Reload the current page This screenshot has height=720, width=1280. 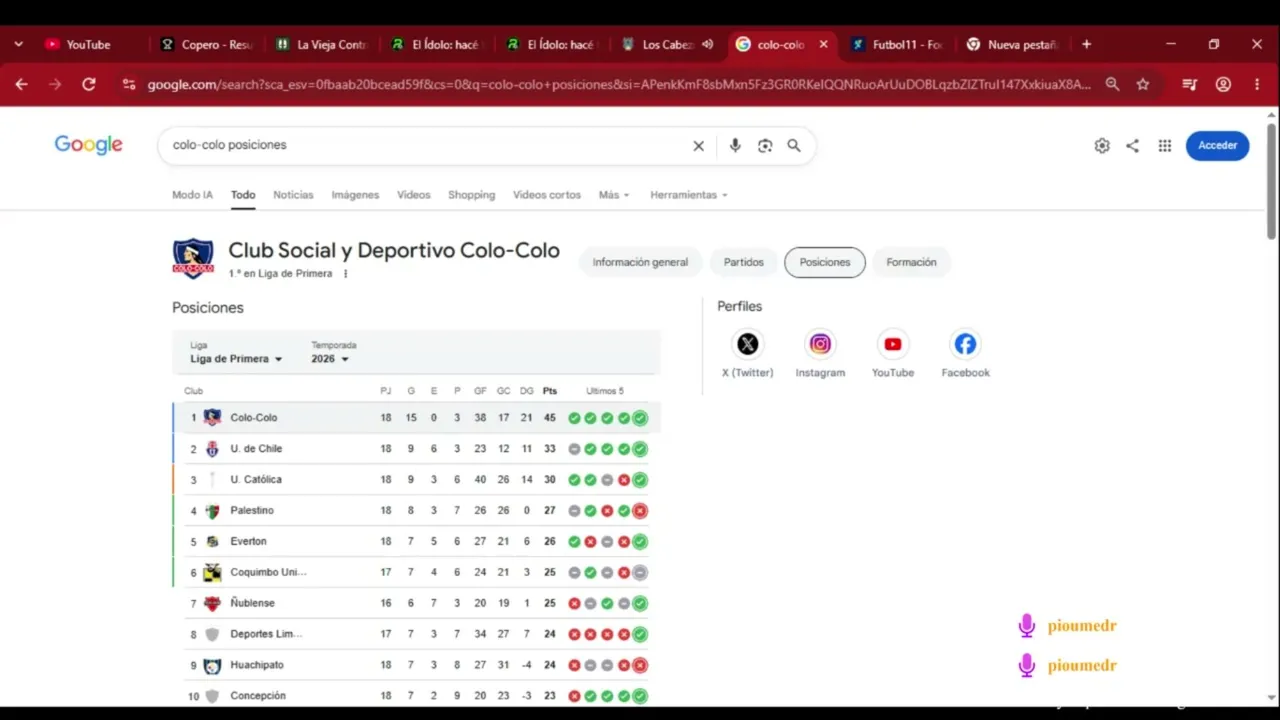click(x=89, y=85)
